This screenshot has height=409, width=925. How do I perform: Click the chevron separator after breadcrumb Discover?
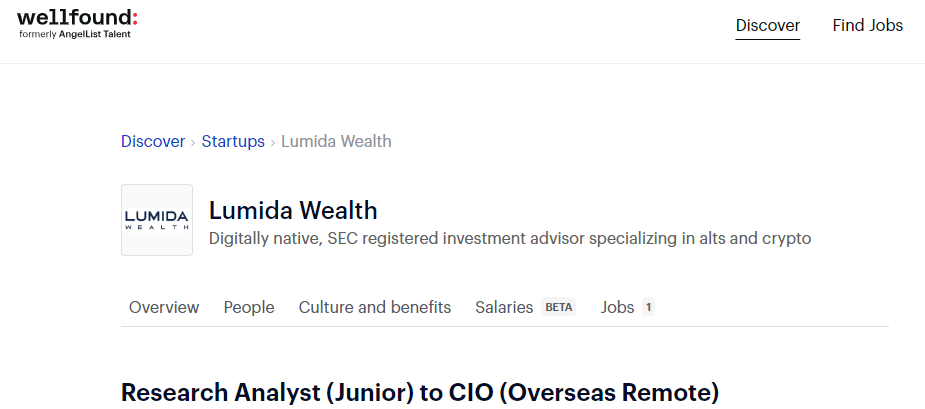click(x=193, y=142)
